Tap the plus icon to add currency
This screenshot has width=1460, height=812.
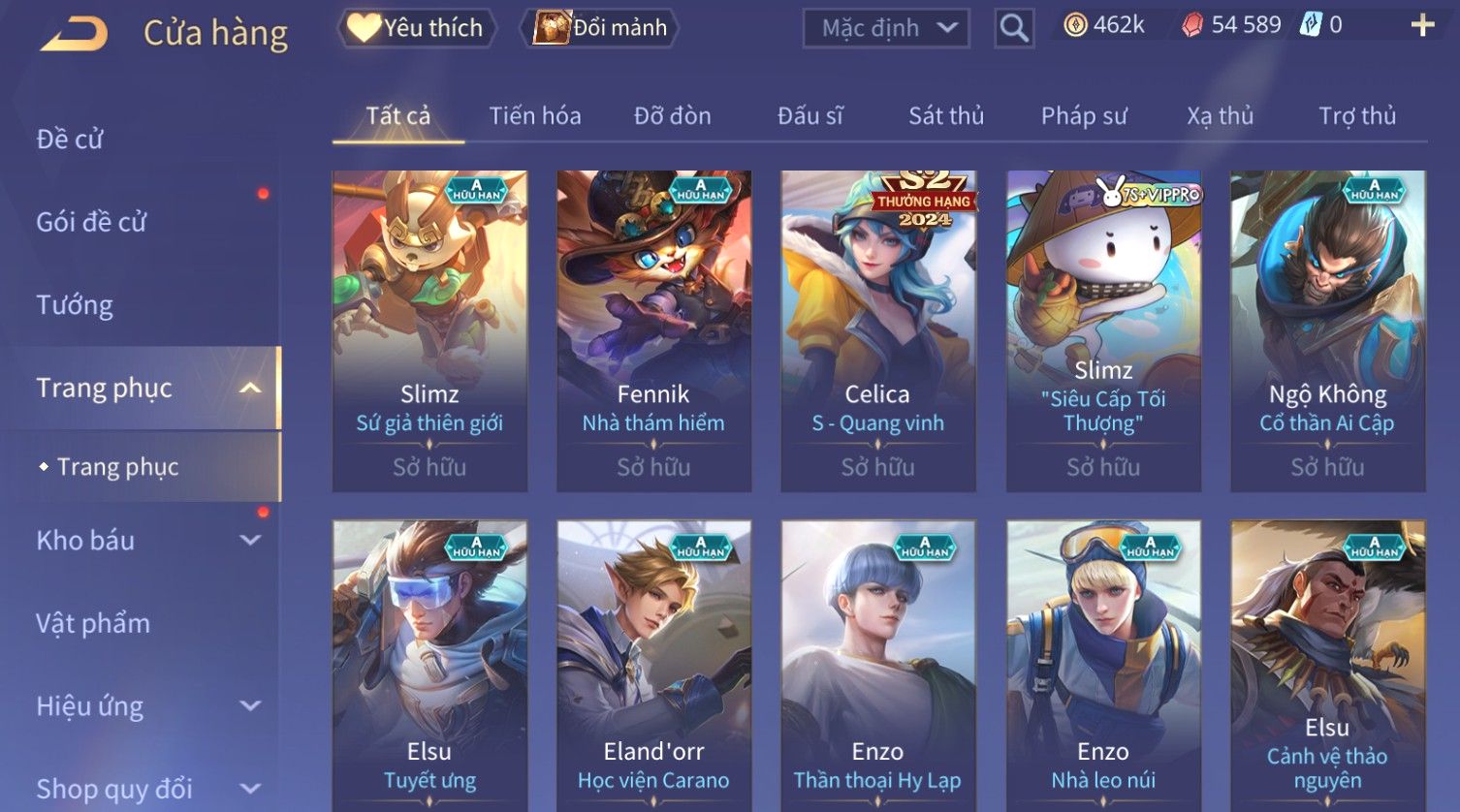(x=1422, y=25)
